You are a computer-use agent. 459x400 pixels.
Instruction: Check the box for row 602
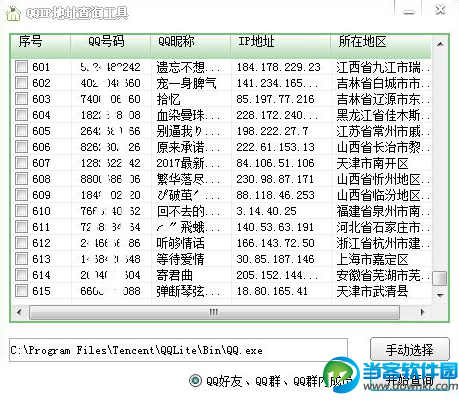click(21, 83)
